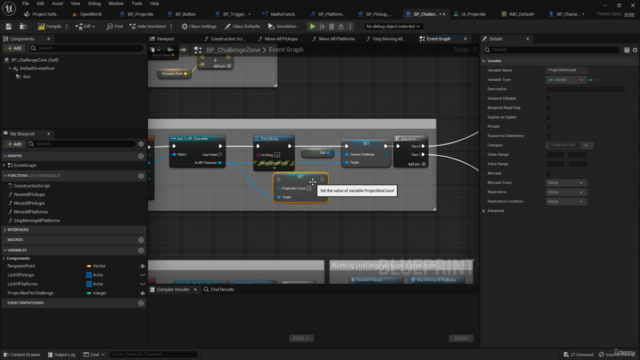The height and width of the screenshot is (360, 640).
Task: Open the Replication dropdown
Action: [566, 192]
